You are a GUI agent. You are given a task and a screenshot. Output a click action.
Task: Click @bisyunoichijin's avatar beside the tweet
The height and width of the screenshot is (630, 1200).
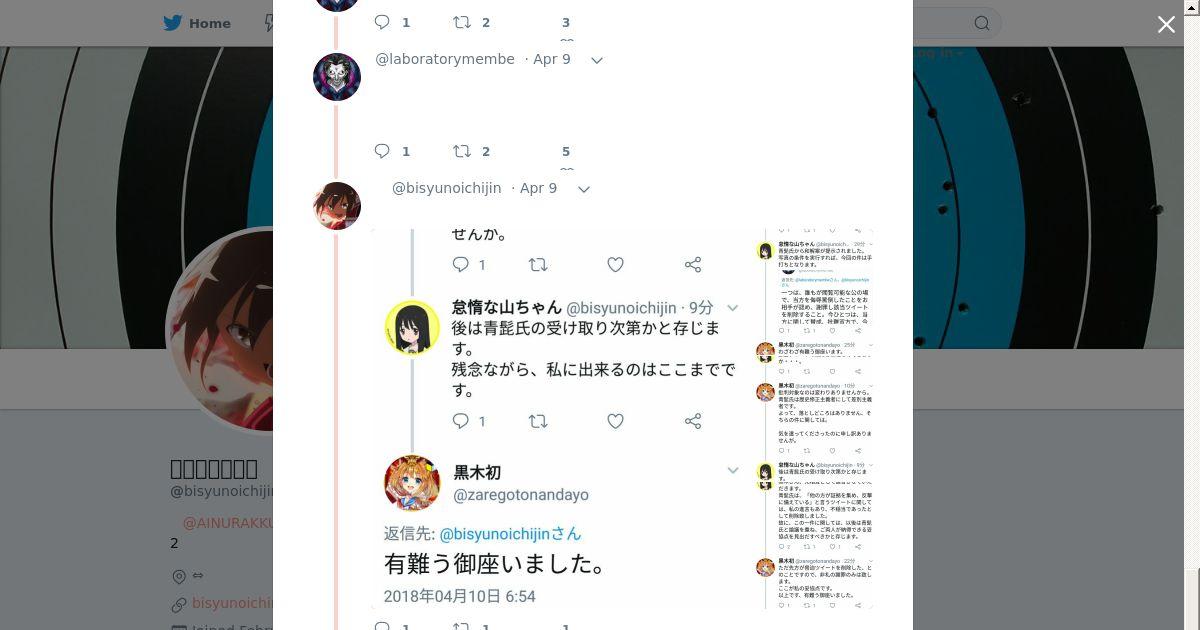[337, 206]
